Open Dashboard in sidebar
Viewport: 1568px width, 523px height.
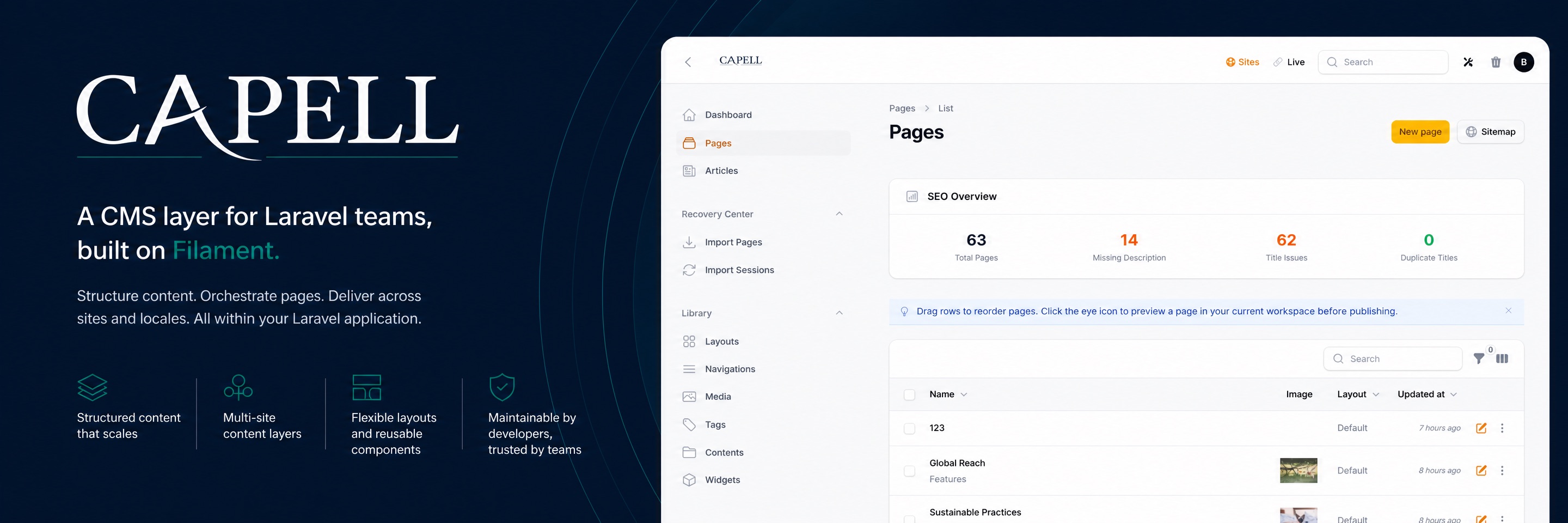click(x=763, y=114)
